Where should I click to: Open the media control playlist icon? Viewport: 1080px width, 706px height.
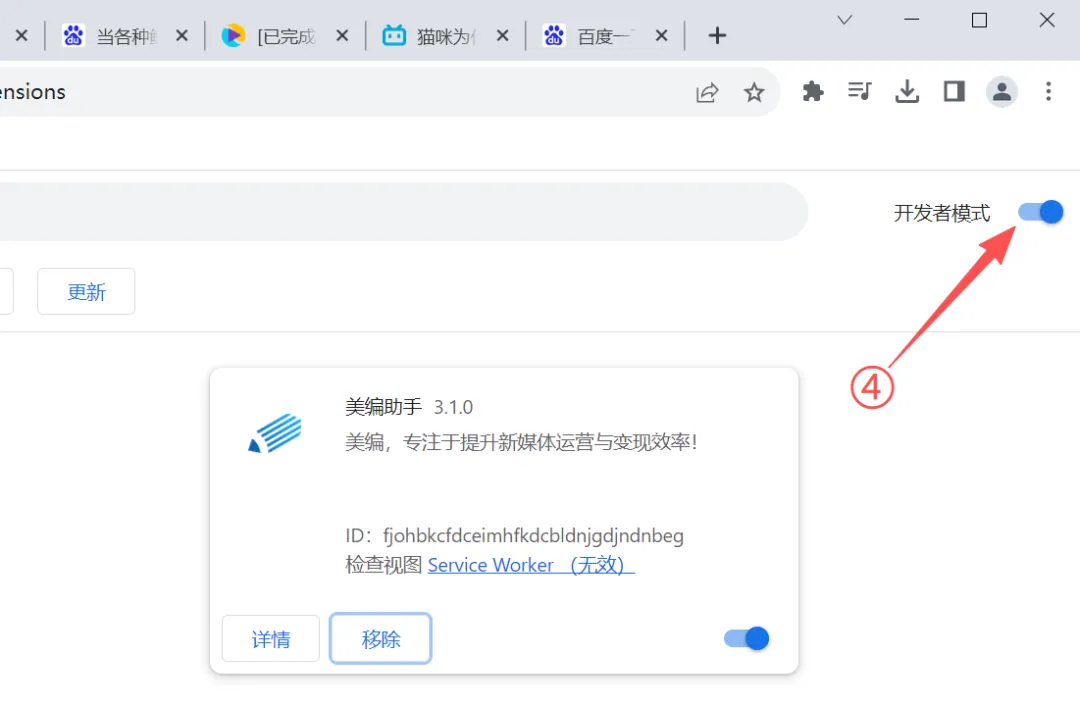(x=860, y=92)
